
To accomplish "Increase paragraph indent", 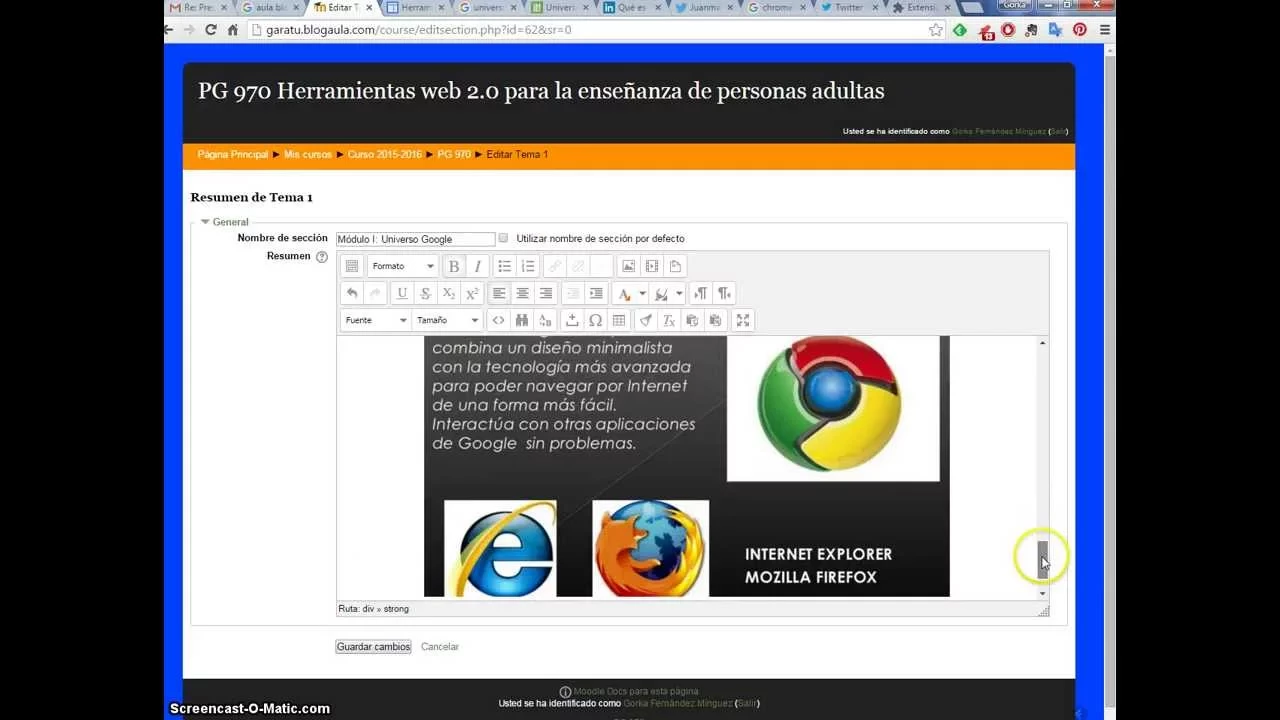I will (x=596, y=293).
